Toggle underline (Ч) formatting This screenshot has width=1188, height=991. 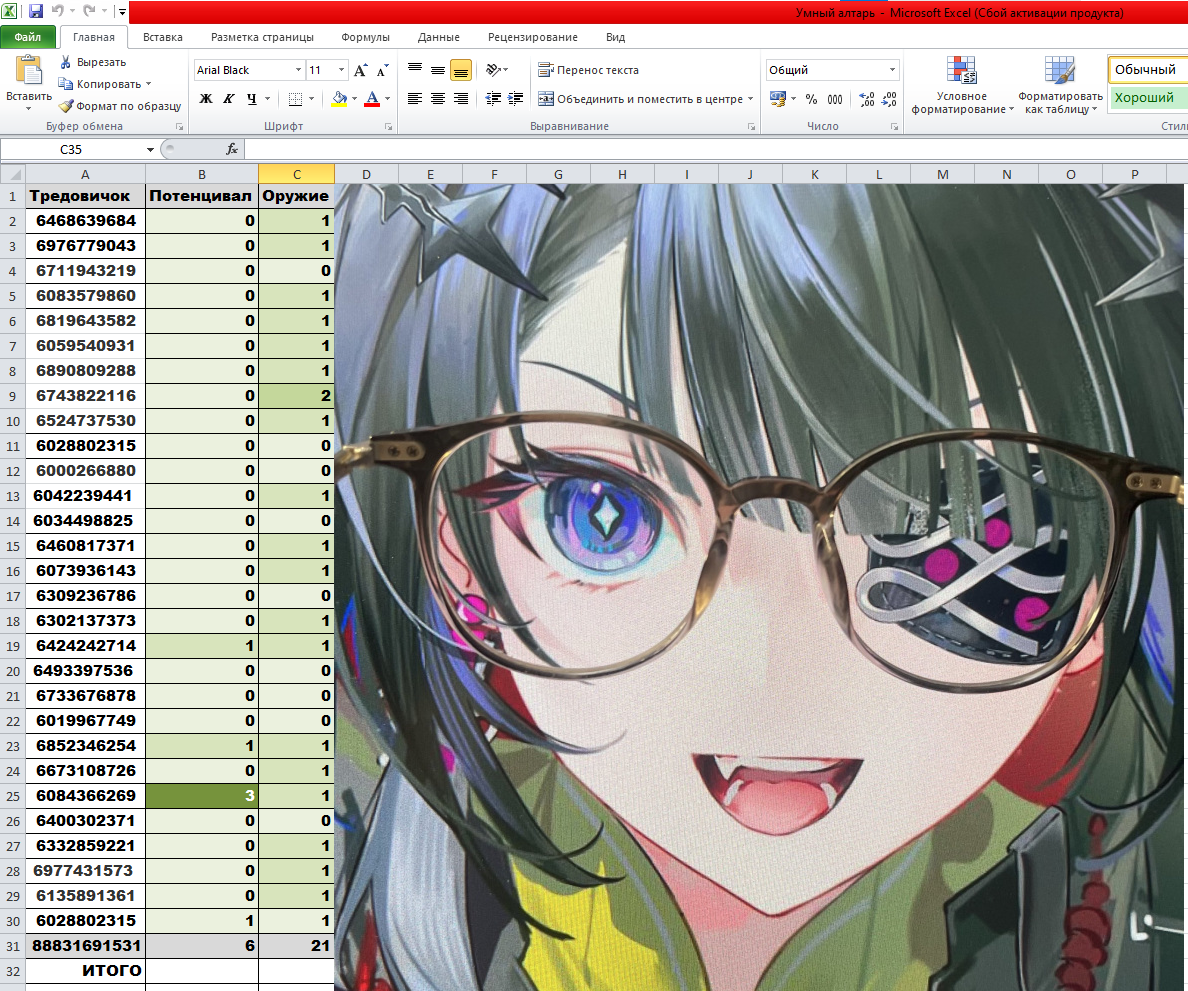pyautogui.click(x=252, y=99)
